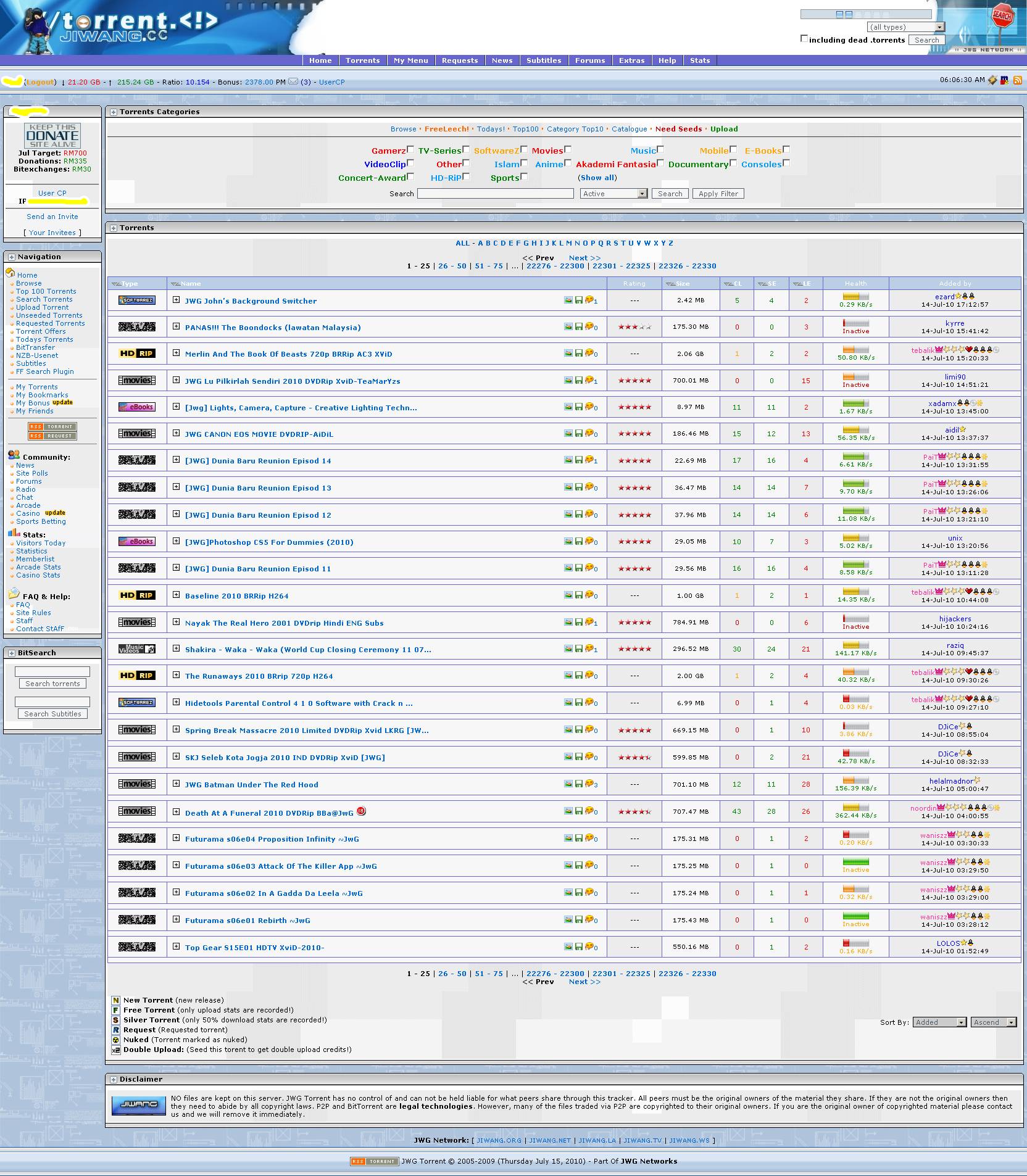Tick the TV-Series category checkbox
The width and height of the screenshot is (1027, 1176).
(466, 149)
